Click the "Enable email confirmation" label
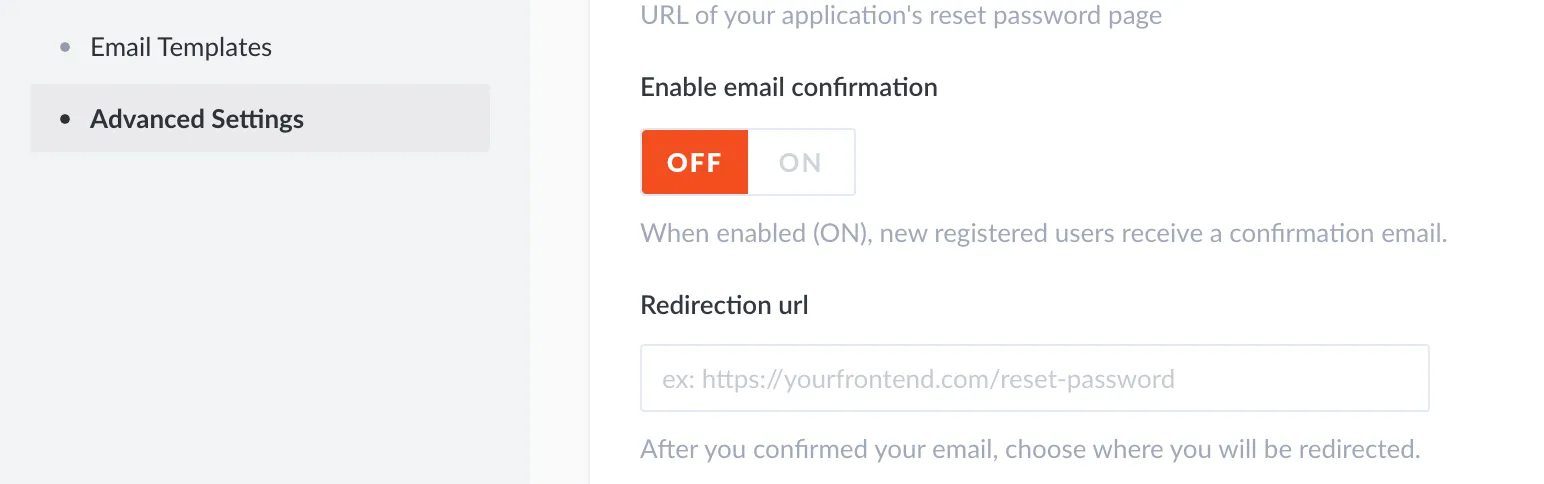Viewport: 1544px width, 484px height. pos(789,87)
